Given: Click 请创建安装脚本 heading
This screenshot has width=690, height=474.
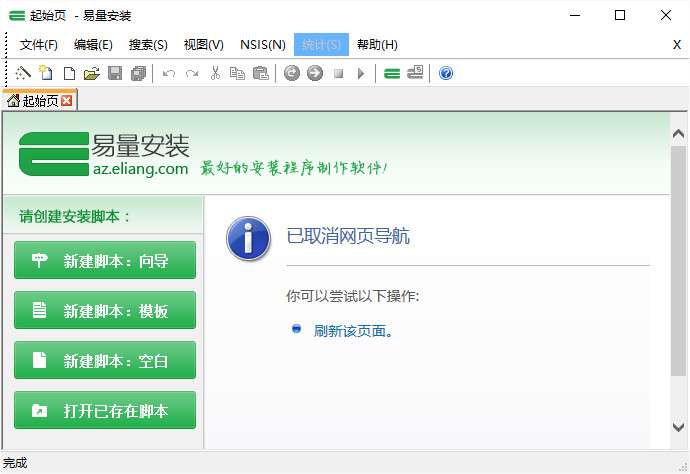Looking at the screenshot, I should point(74,217).
